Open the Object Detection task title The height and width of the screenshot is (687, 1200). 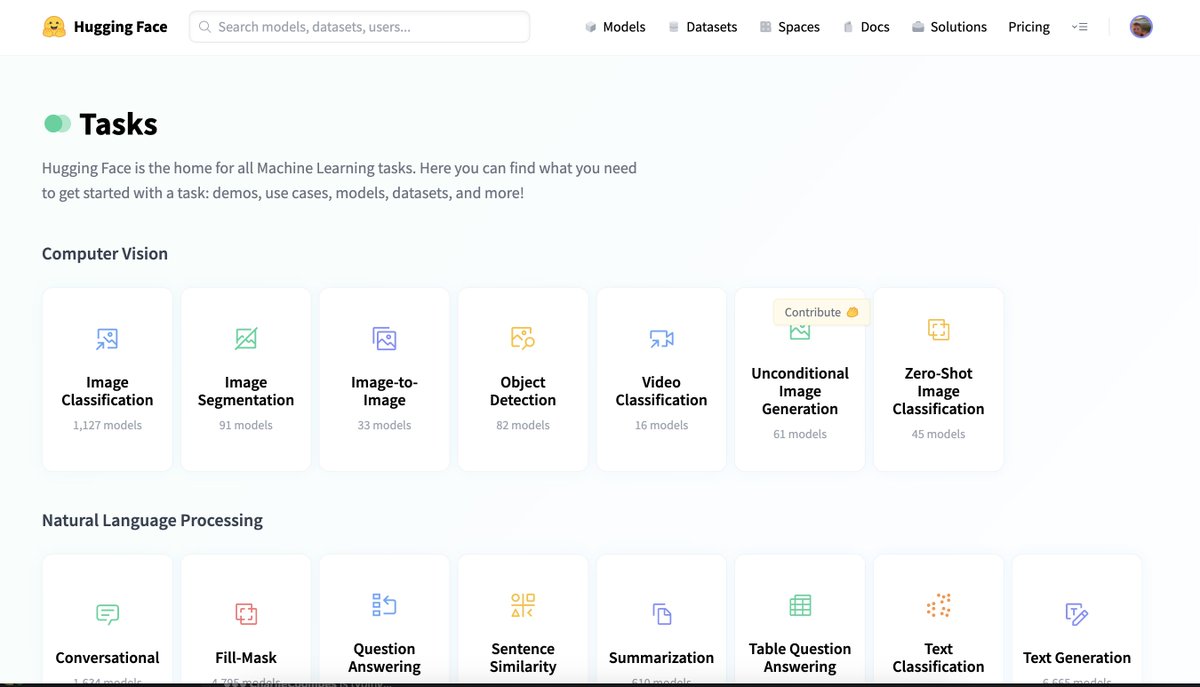(522, 391)
